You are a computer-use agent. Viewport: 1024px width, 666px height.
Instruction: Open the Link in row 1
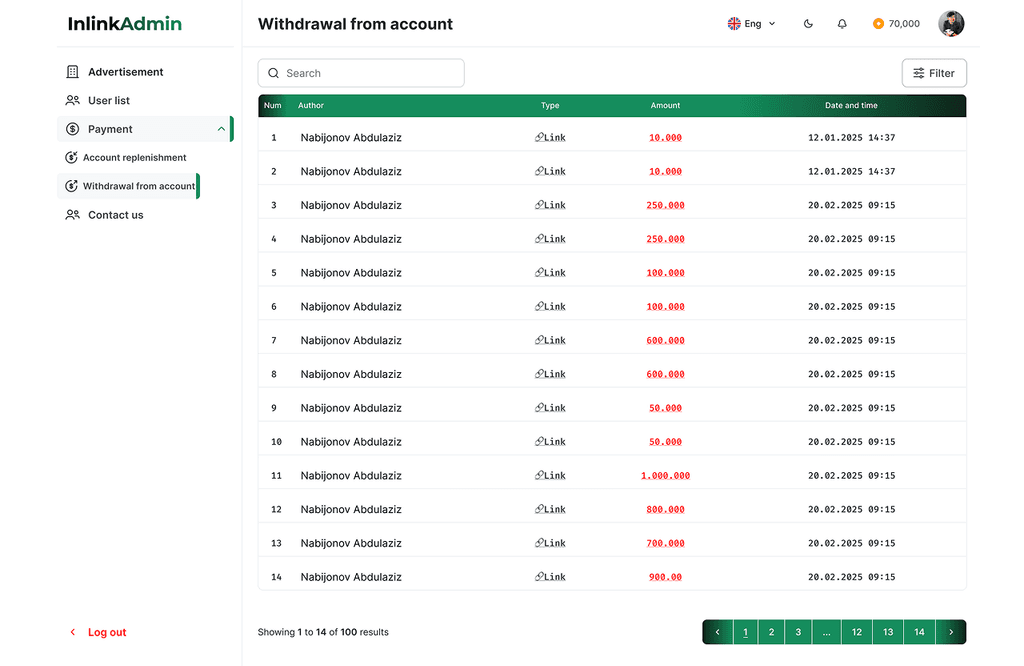pyautogui.click(x=551, y=138)
